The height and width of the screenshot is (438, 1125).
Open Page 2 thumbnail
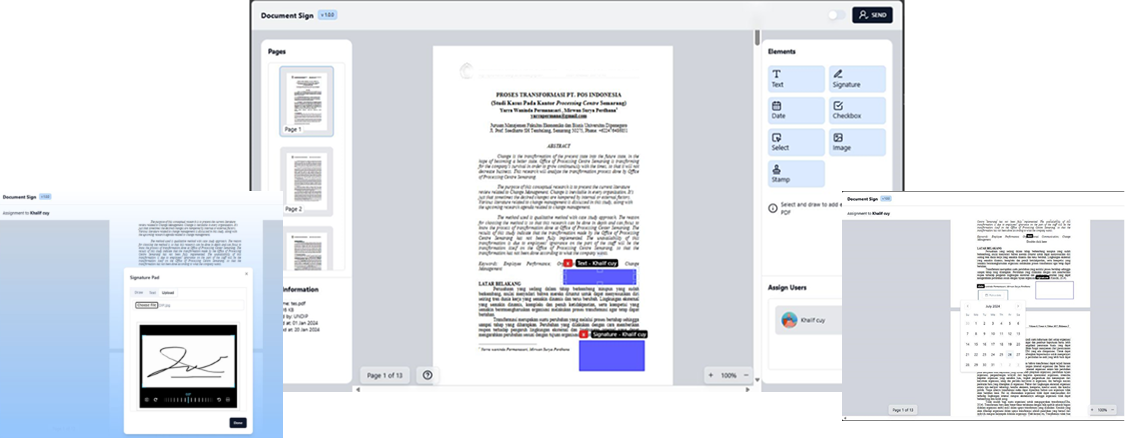306,182
